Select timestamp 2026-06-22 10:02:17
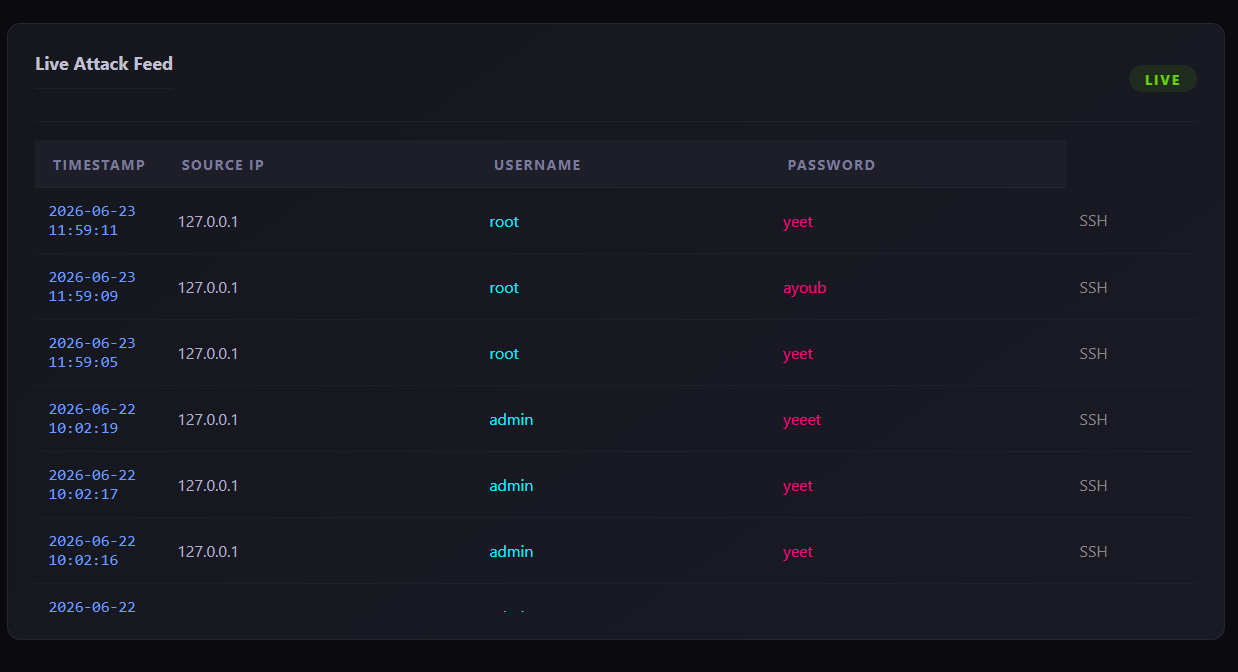The height and width of the screenshot is (672, 1238). (92, 485)
